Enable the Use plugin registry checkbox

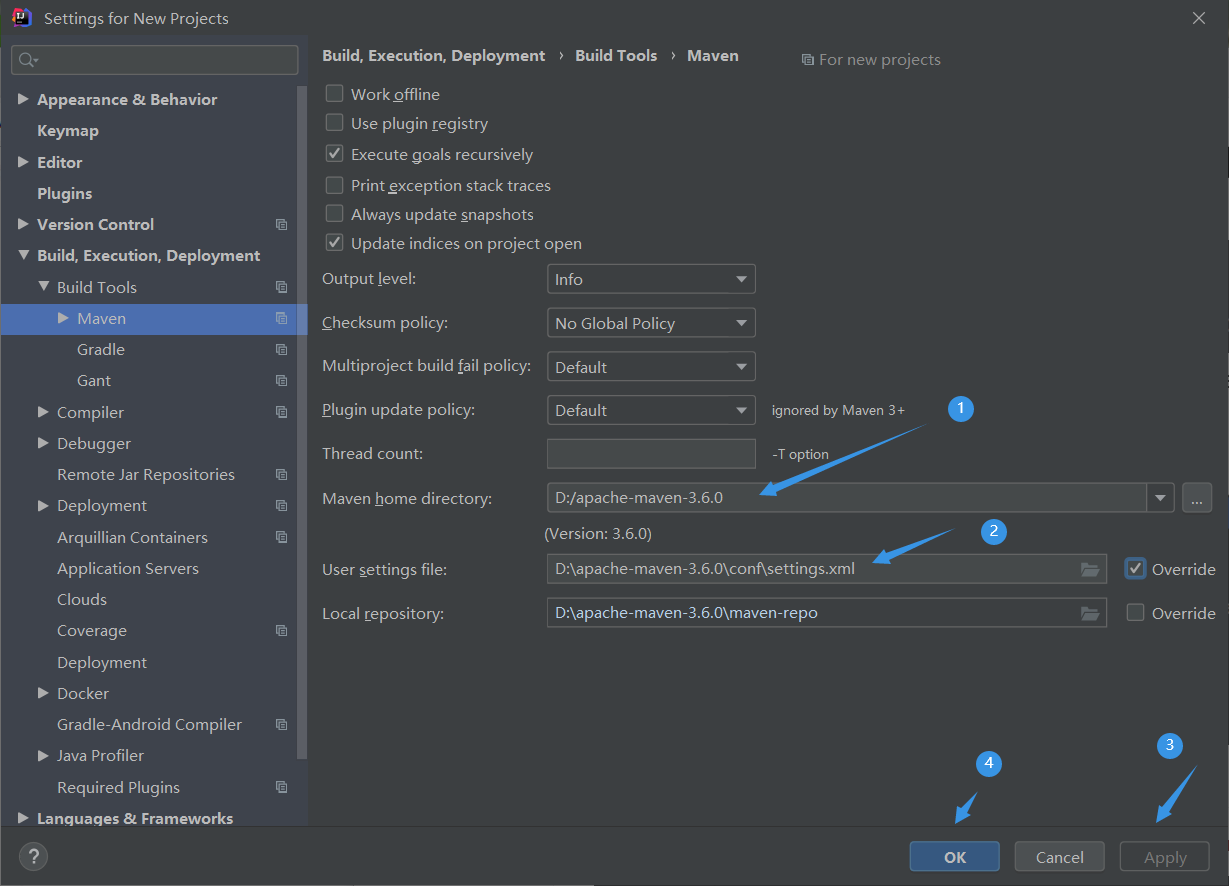(335, 124)
